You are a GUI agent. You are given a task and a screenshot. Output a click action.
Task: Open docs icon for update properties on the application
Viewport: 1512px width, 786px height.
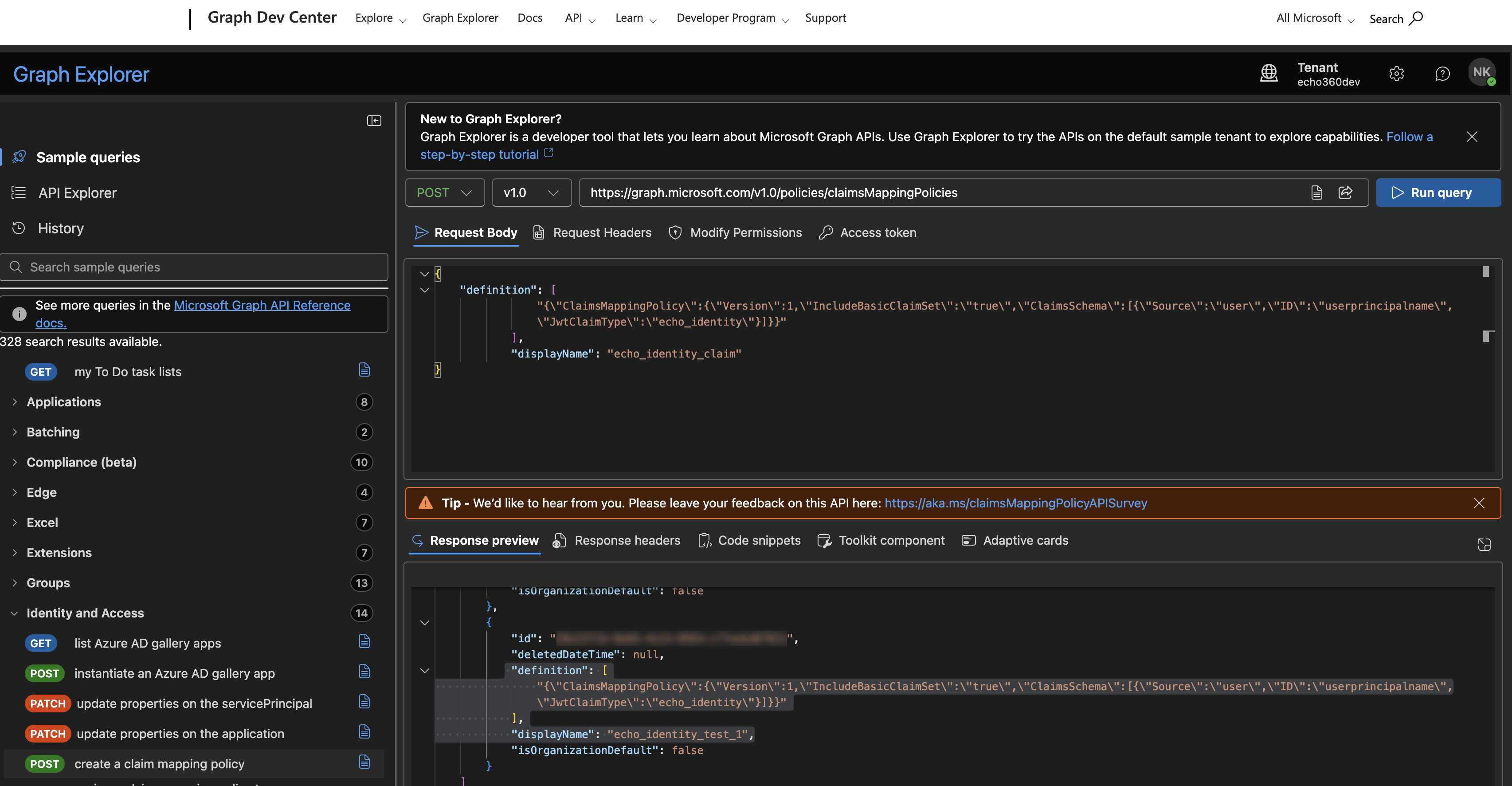364,731
